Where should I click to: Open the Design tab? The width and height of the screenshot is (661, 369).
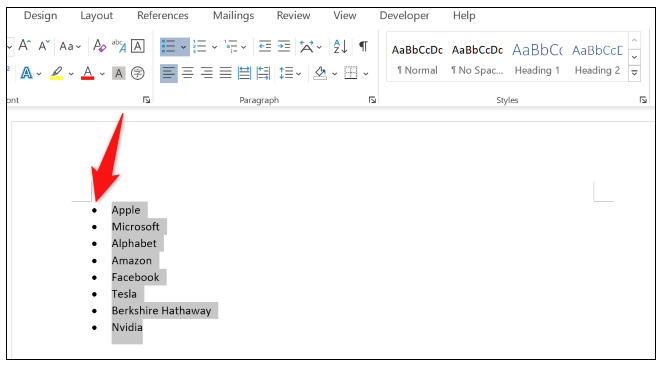coord(40,16)
